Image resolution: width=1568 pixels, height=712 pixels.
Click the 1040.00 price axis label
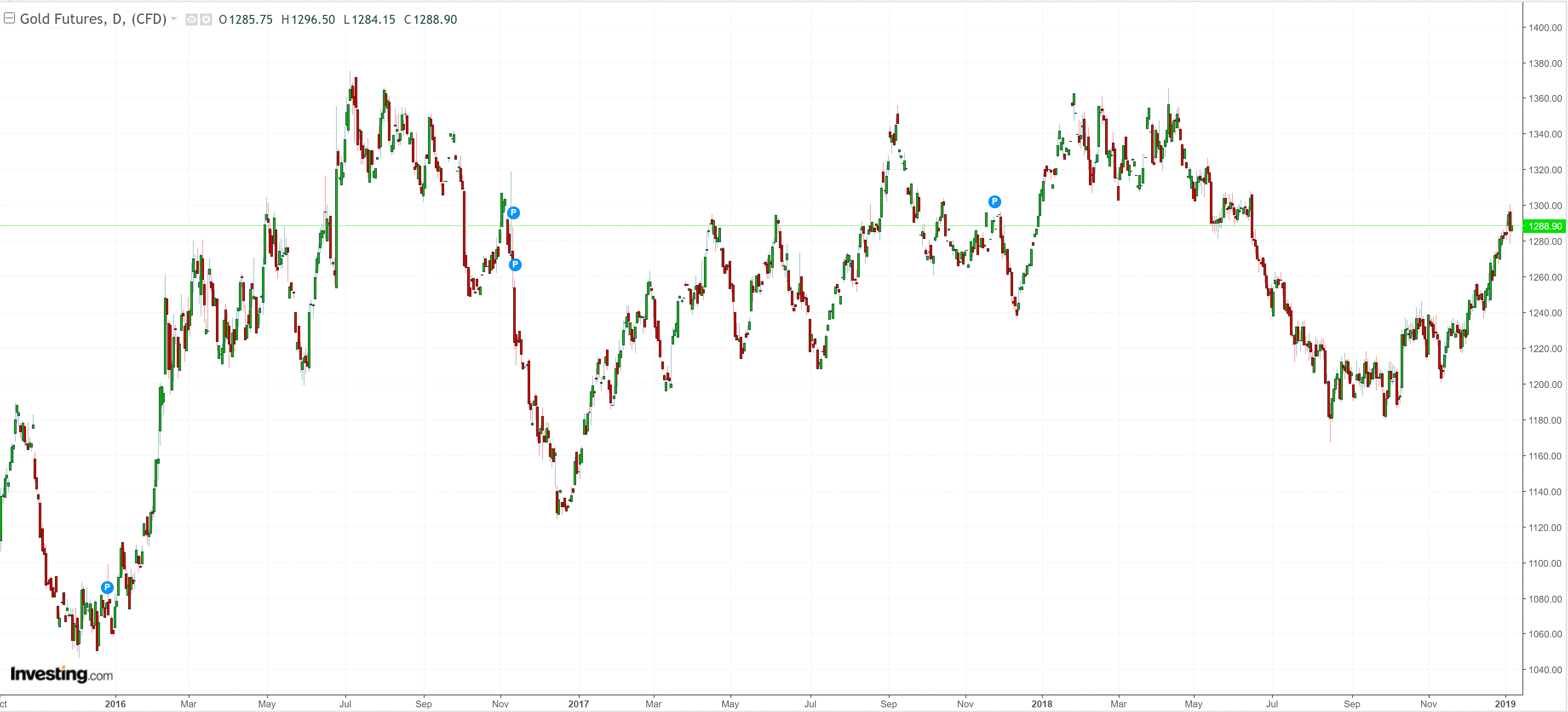click(x=1545, y=669)
